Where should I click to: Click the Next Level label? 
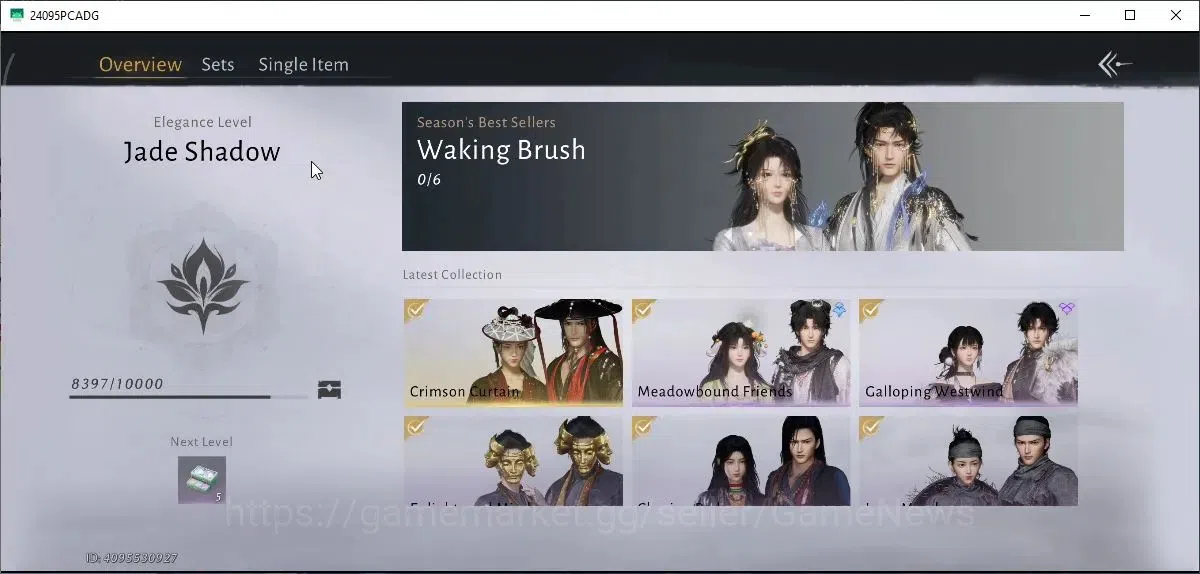tap(202, 442)
